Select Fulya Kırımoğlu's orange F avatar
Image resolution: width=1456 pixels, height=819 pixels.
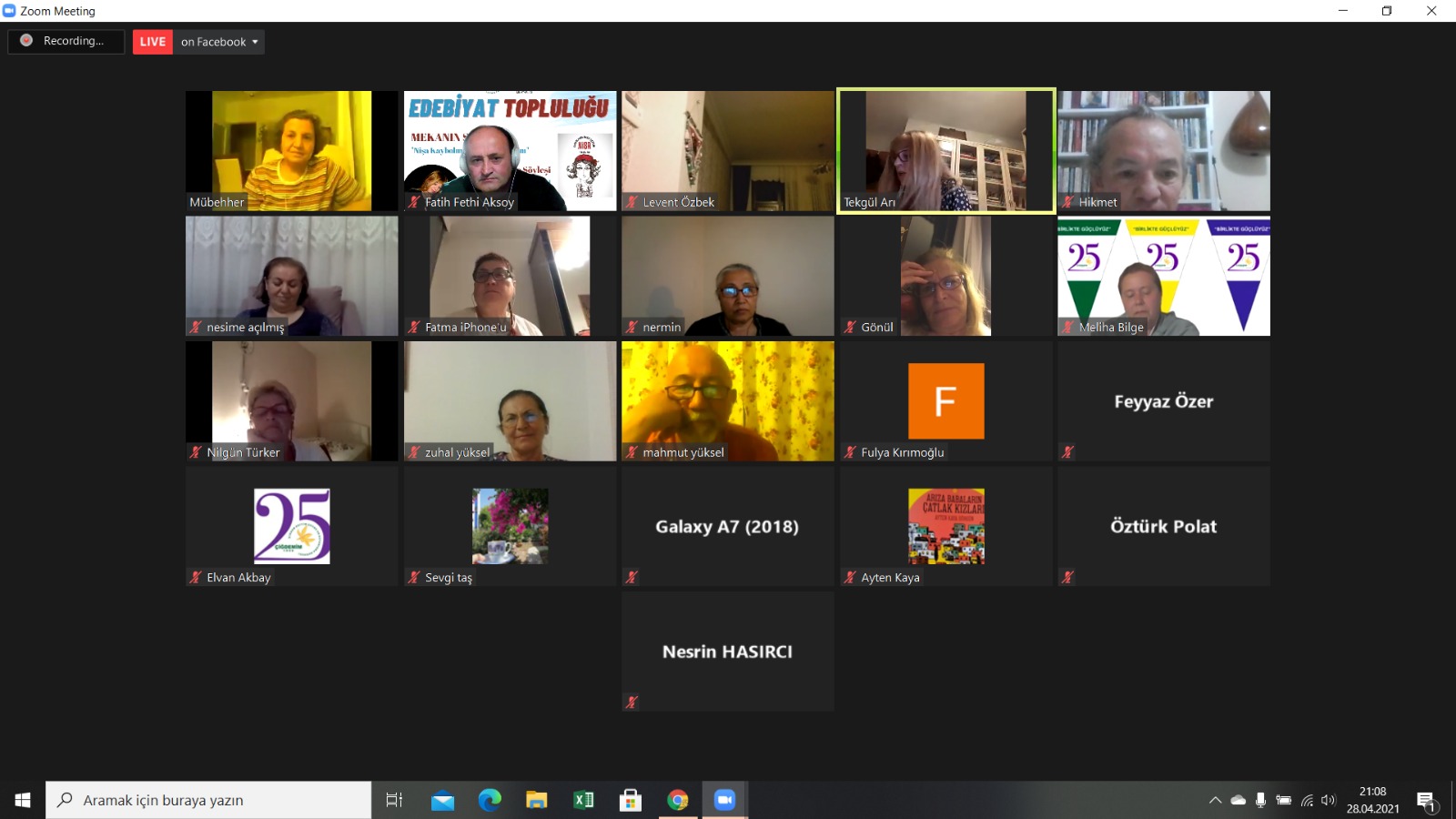pyautogui.click(x=945, y=400)
